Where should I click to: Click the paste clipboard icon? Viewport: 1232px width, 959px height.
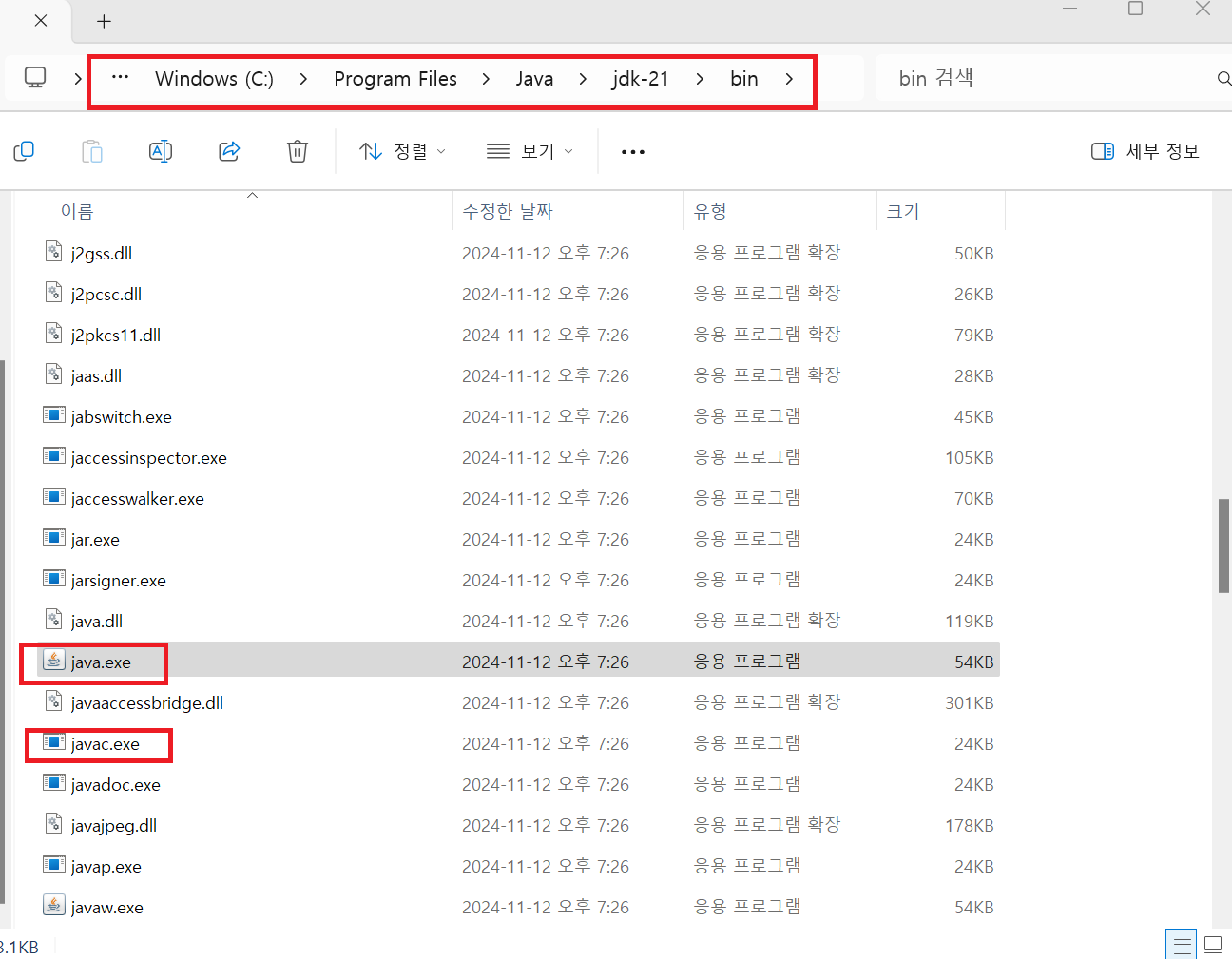point(92,151)
